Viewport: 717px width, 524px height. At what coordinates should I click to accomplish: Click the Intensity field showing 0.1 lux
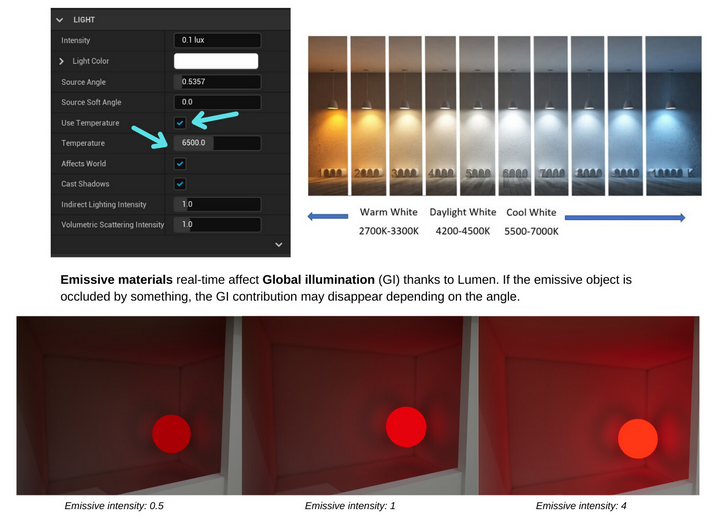[x=216, y=40]
